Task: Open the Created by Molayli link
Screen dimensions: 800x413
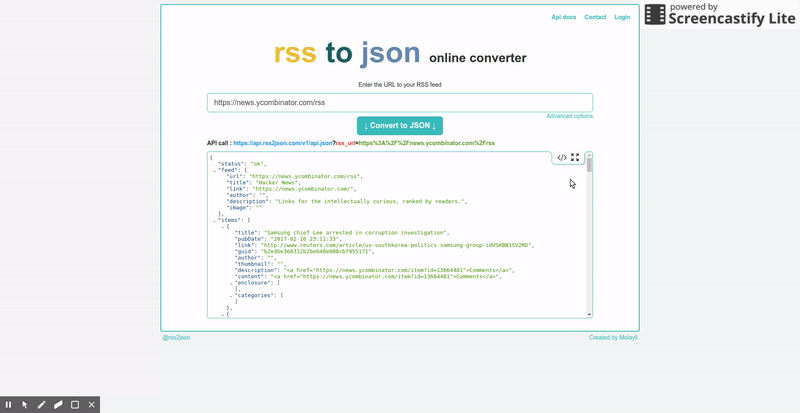Action: point(613,337)
